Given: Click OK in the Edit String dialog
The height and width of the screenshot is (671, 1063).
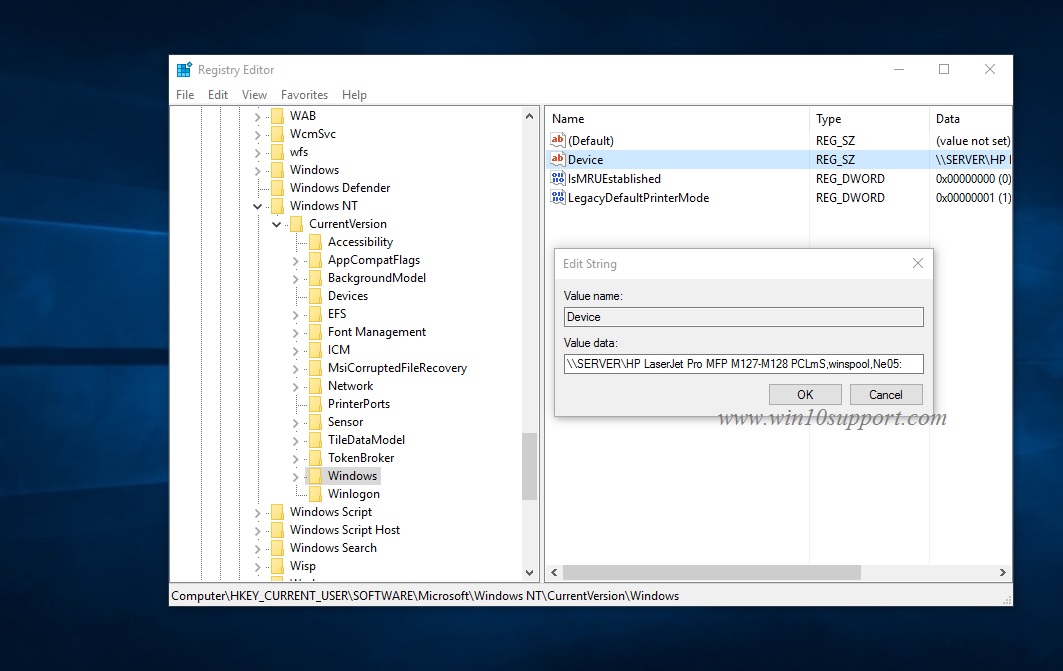Looking at the screenshot, I should pos(805,394).
